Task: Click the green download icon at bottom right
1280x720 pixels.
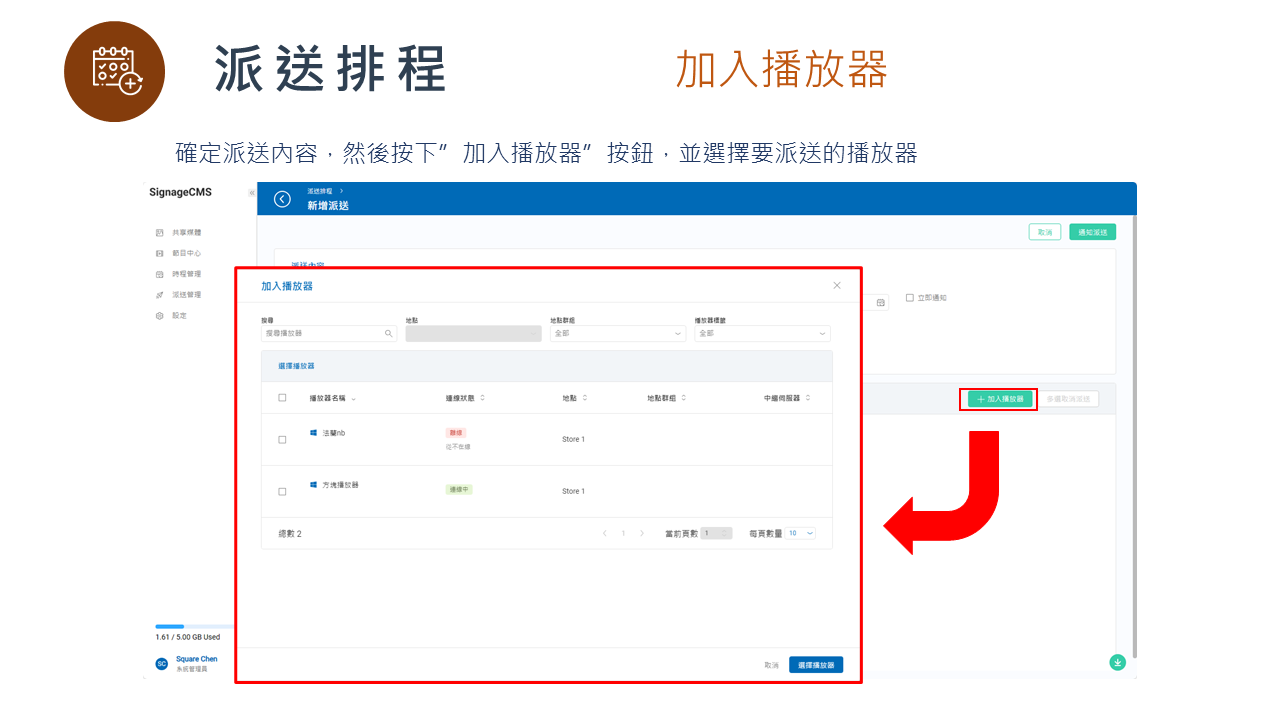Action: pyautogui.click(x=1117, y=662)
